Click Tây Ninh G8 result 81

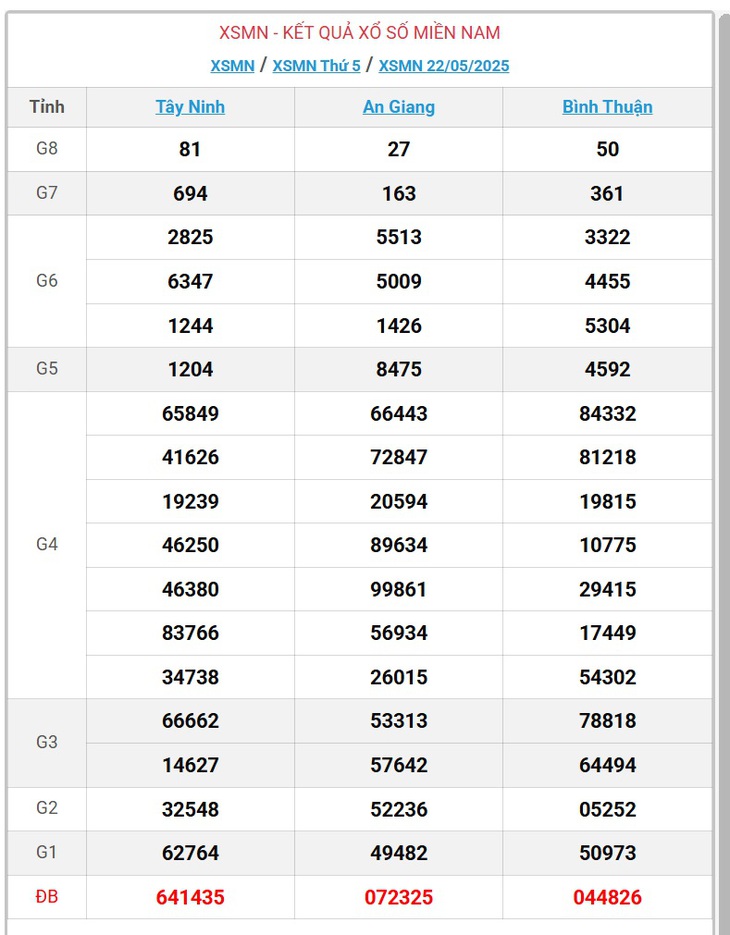(x=190, y=149)
